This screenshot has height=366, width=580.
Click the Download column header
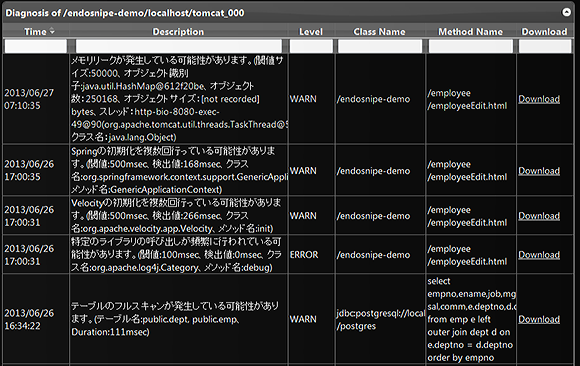tap(544, 32)
